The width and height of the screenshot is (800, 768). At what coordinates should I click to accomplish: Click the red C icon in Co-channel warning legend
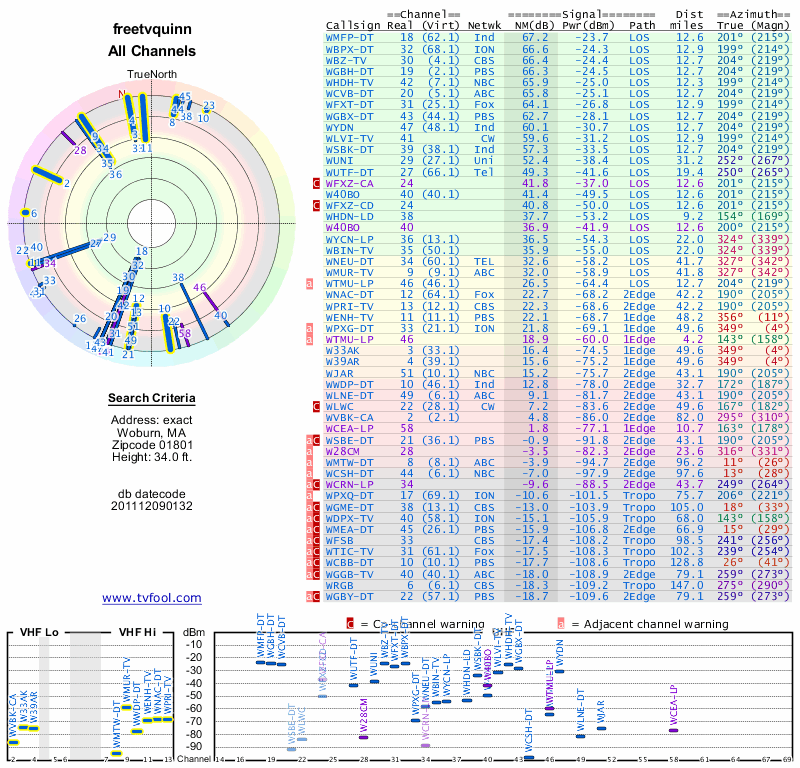[350, 624]
